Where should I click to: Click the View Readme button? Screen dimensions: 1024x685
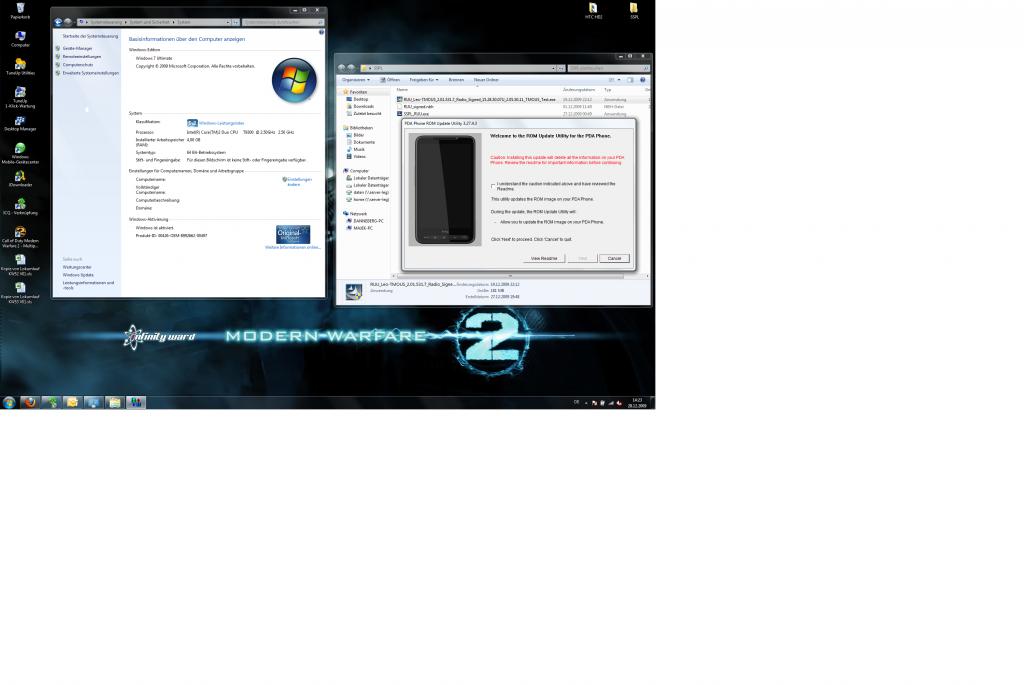tap(544, 259)
